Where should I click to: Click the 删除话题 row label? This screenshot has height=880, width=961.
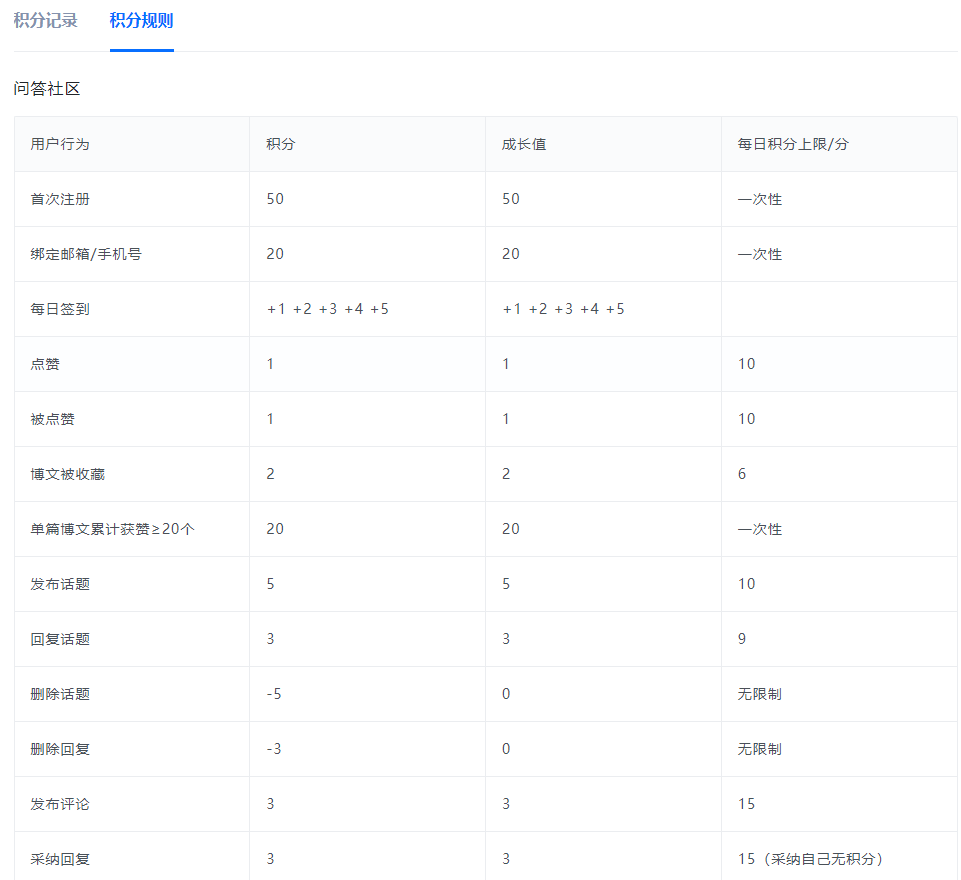click(60, 694)
